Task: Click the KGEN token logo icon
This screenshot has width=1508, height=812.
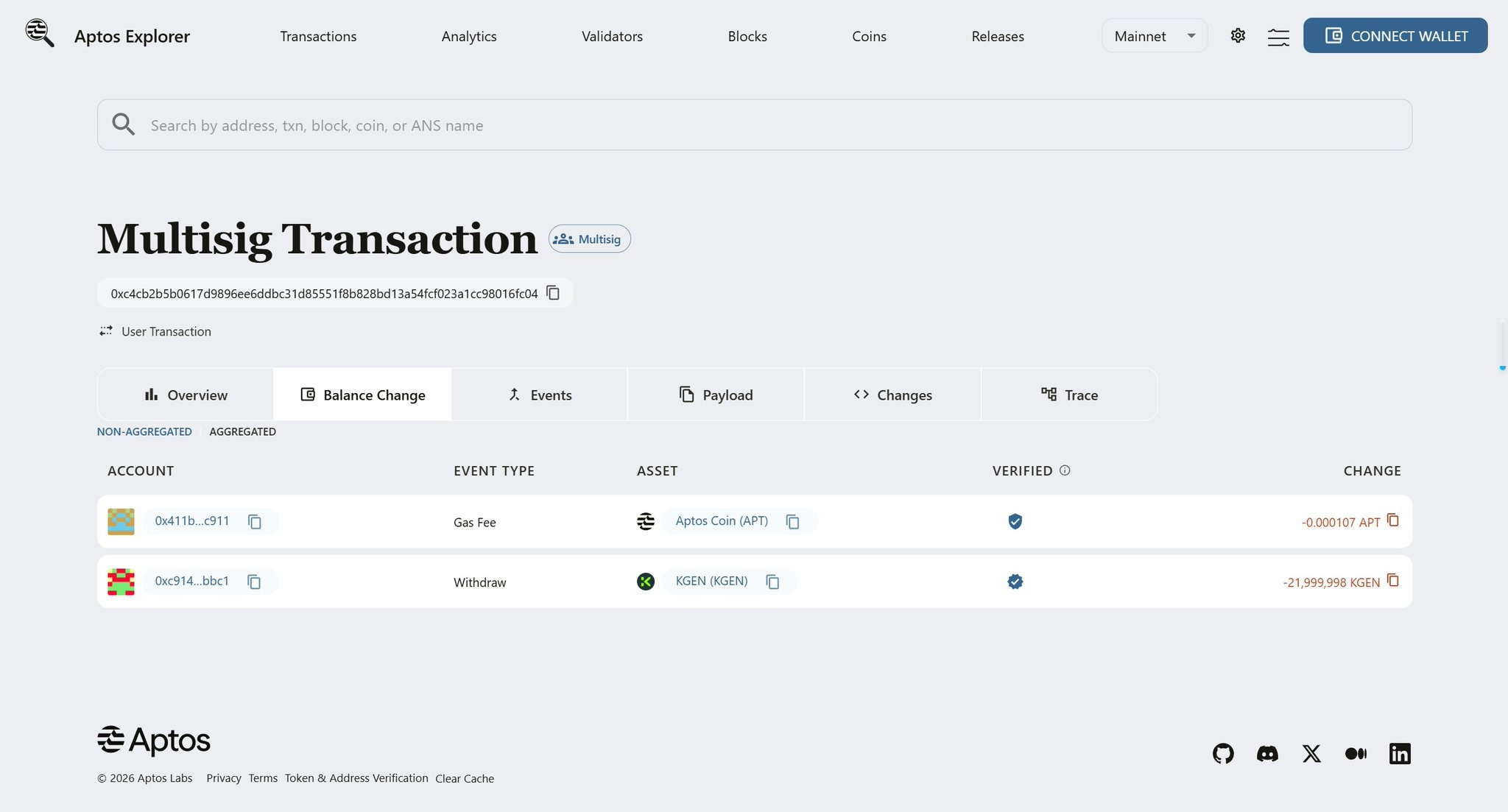Action: [646, 582]
